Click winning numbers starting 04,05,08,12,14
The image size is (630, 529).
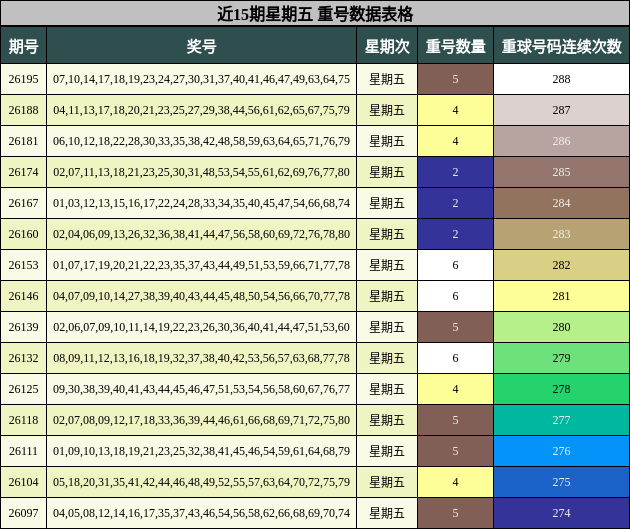pos(201,513)
